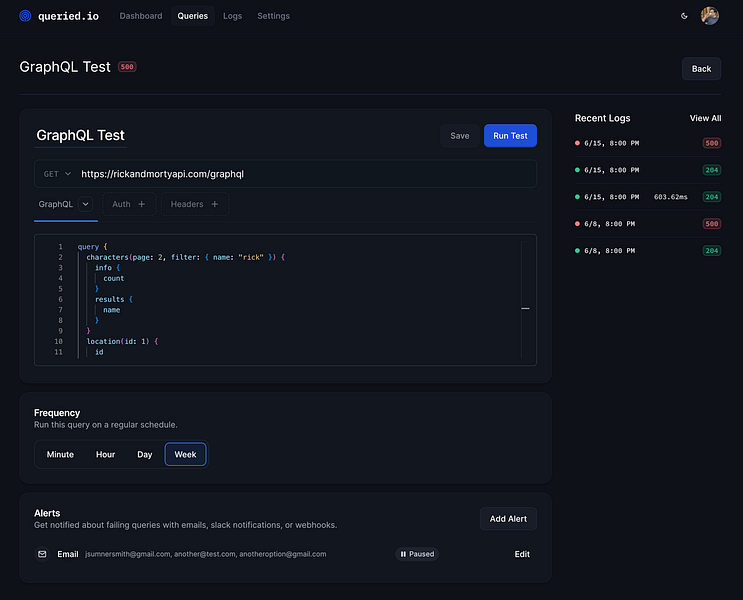Click the alert email addresses text

pyautogui.click(x=206, y=554)
